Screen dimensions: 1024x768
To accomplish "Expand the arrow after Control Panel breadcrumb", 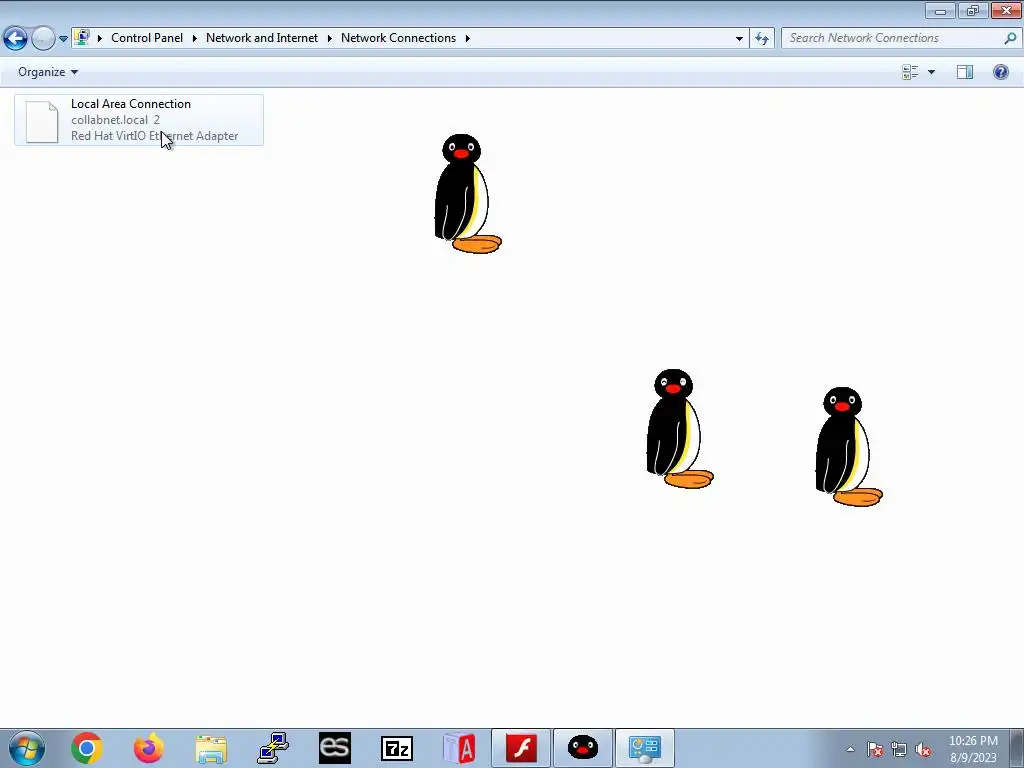I will pos(195,38).
